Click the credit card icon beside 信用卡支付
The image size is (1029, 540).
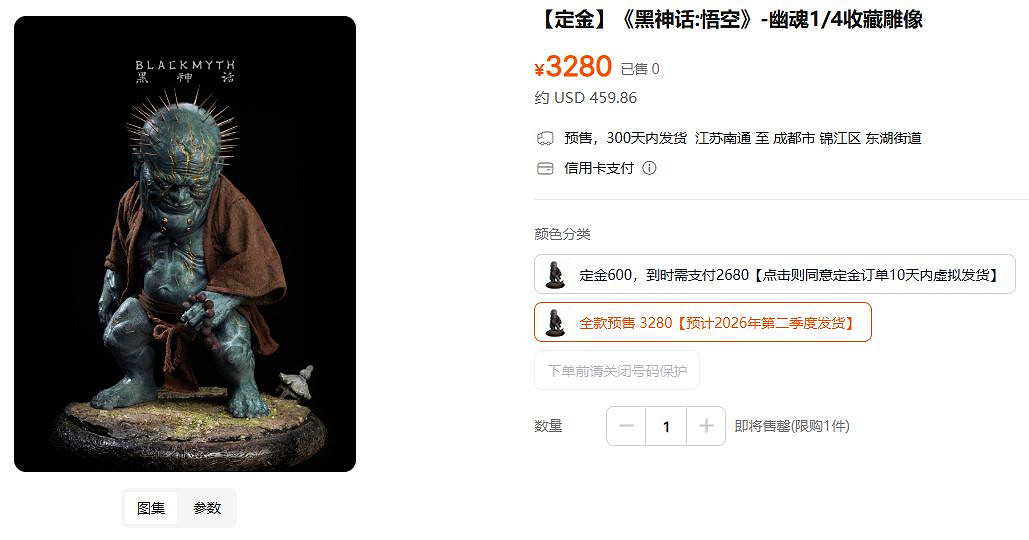[545, 169]
